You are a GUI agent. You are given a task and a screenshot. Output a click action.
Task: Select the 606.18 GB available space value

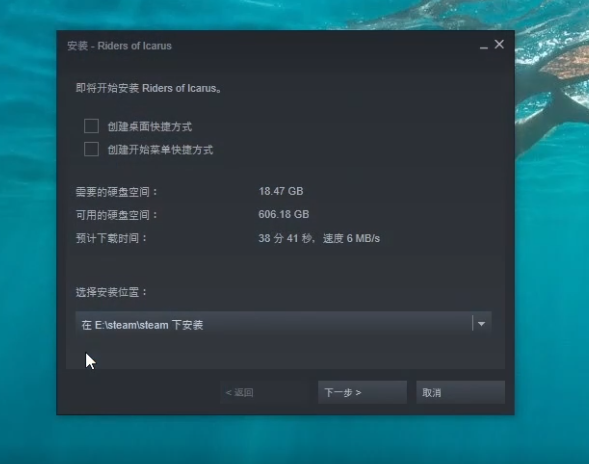[284, 215]
